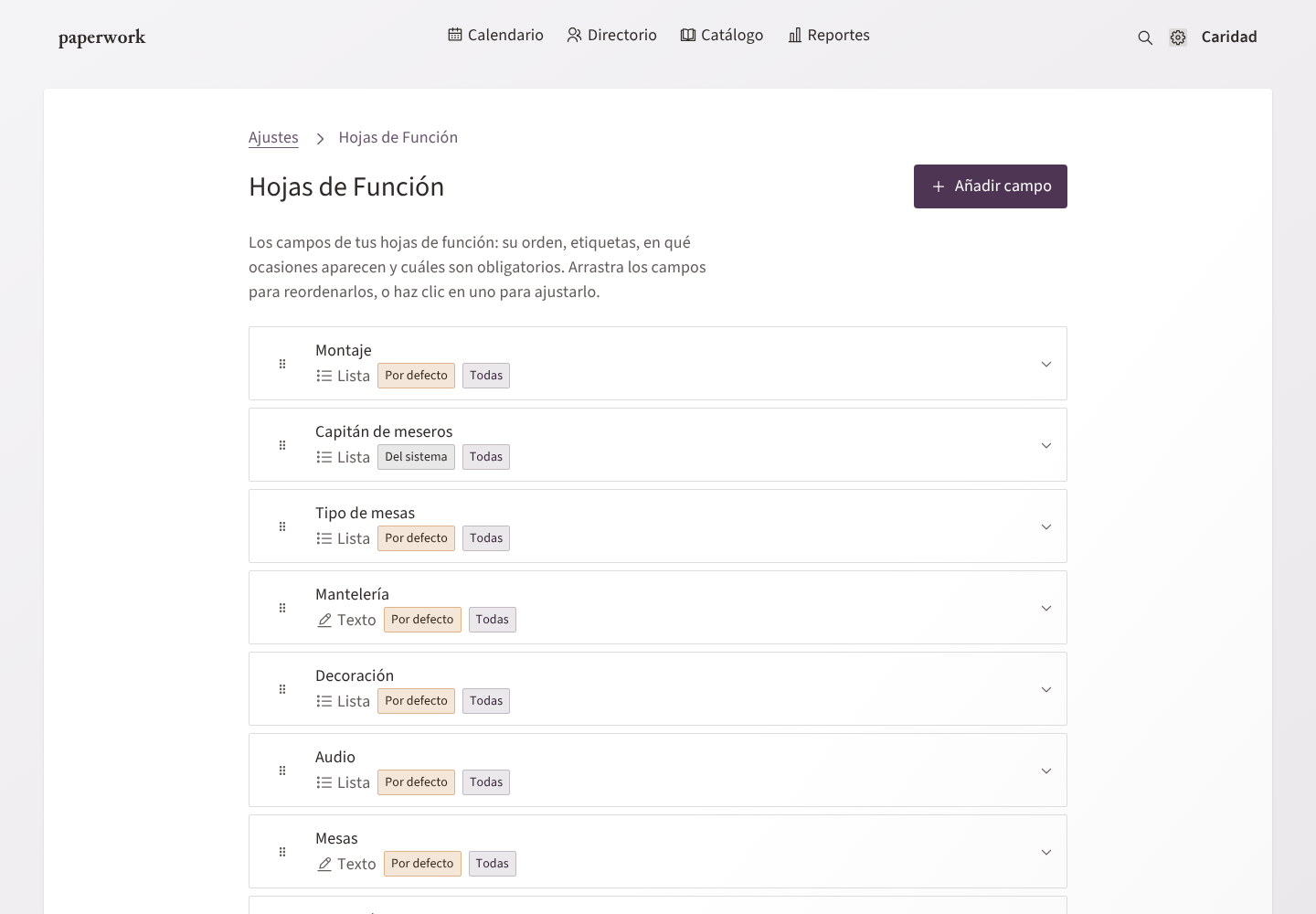Click the drag handle for Mesas
This screenshot has width=1316, height=914.
coord(282,852)
